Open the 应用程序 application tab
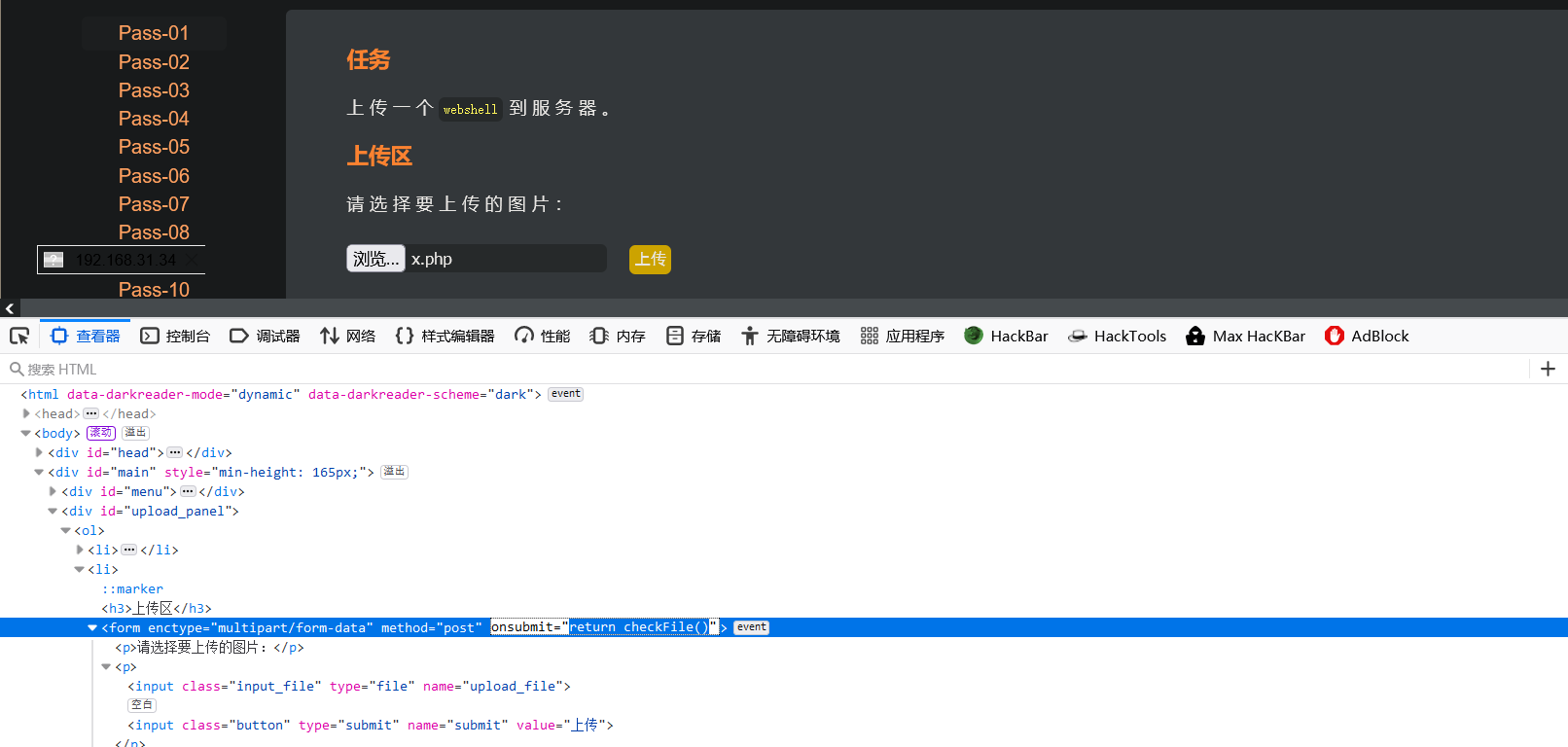1568x747 pixels. (x=902, y=336)
